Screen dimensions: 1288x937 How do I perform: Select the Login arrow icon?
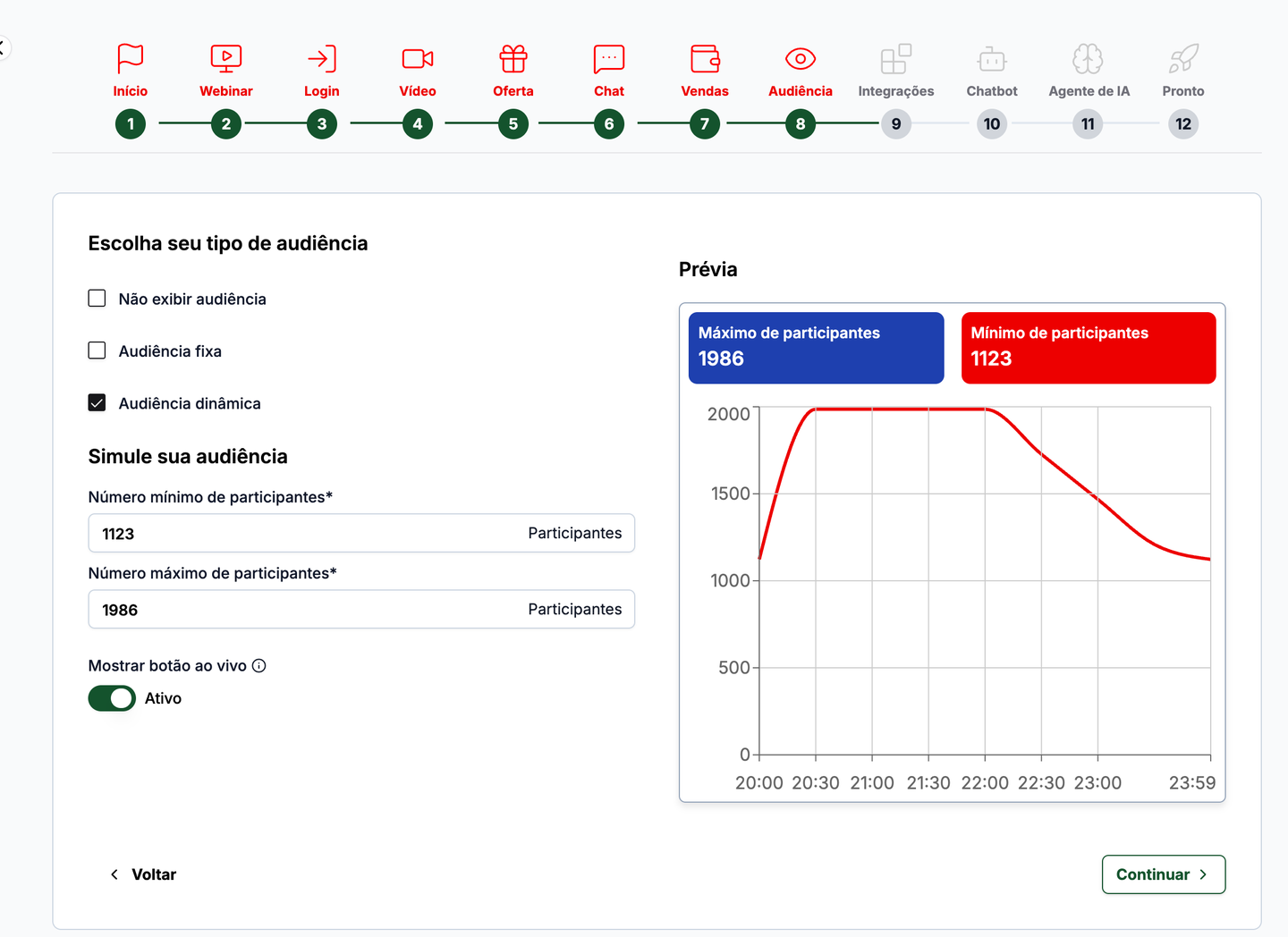[x=322, y=58]
